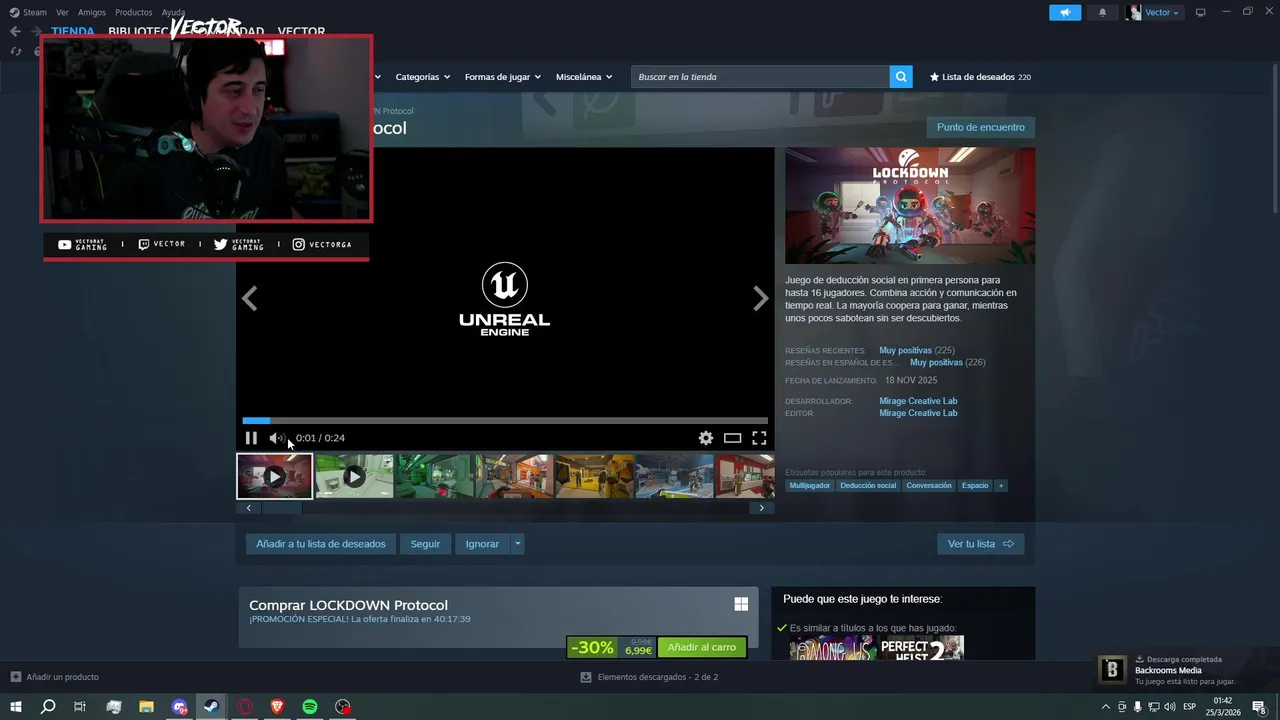Expand the Formas de jugar dropdown
1280x720 pixels.
coord(503,77)
